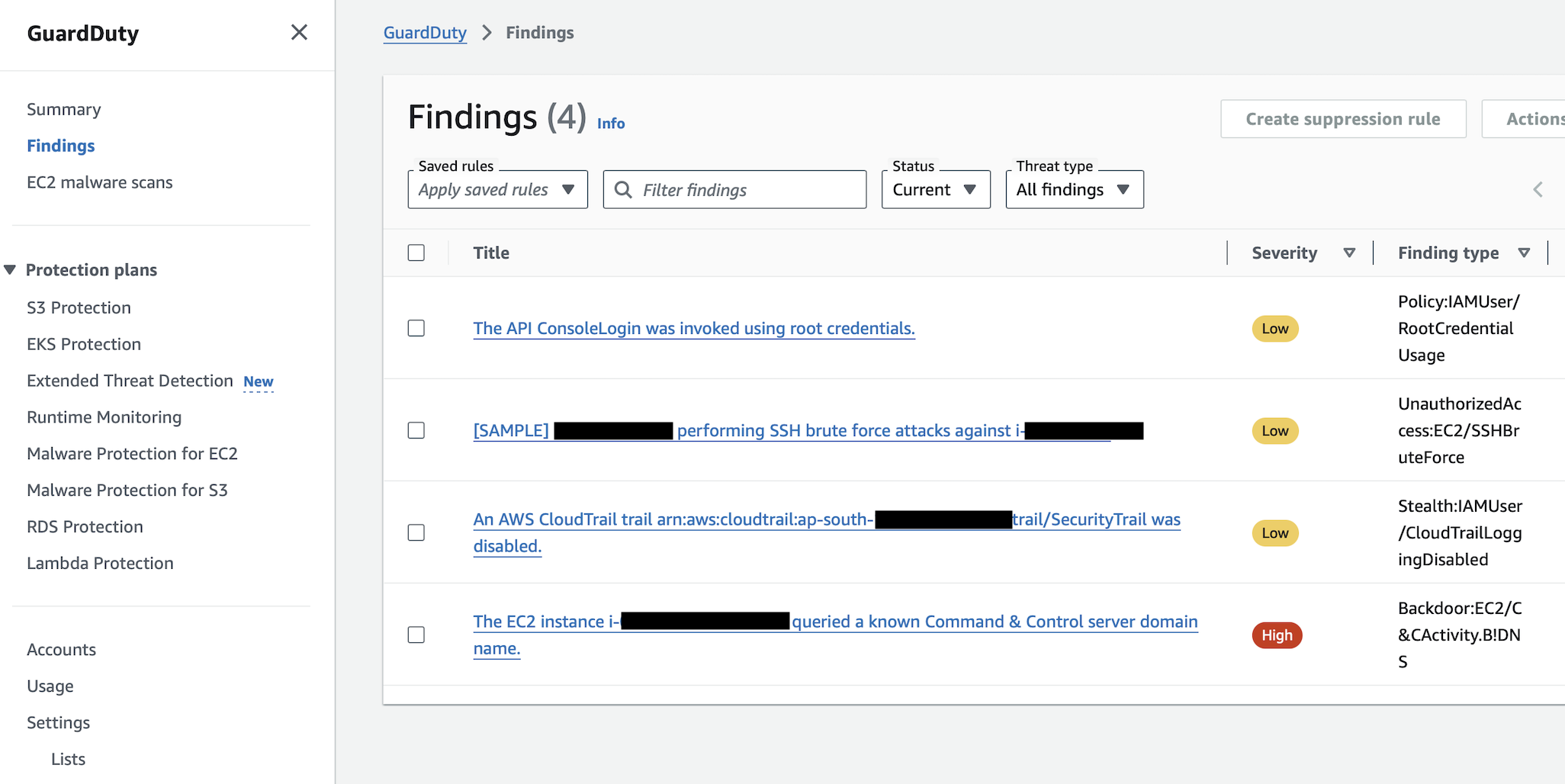Open the CloudTrail SecurityTrail disabled finding
The height and width of the screenshot is (784, 1565).
(827, 532)
